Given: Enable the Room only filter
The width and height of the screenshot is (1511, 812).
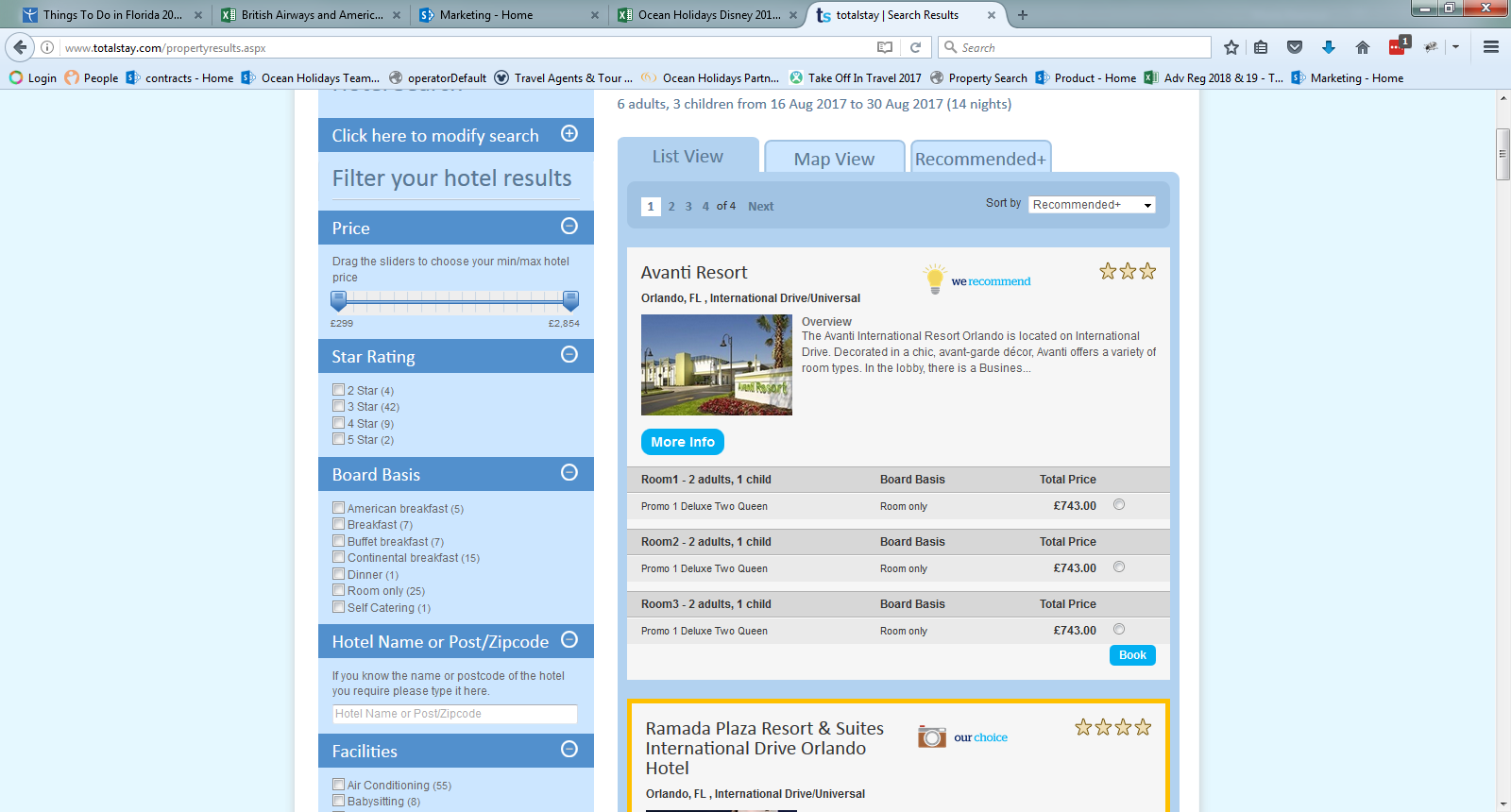Looking at the screenshot, I should point(338,590).
